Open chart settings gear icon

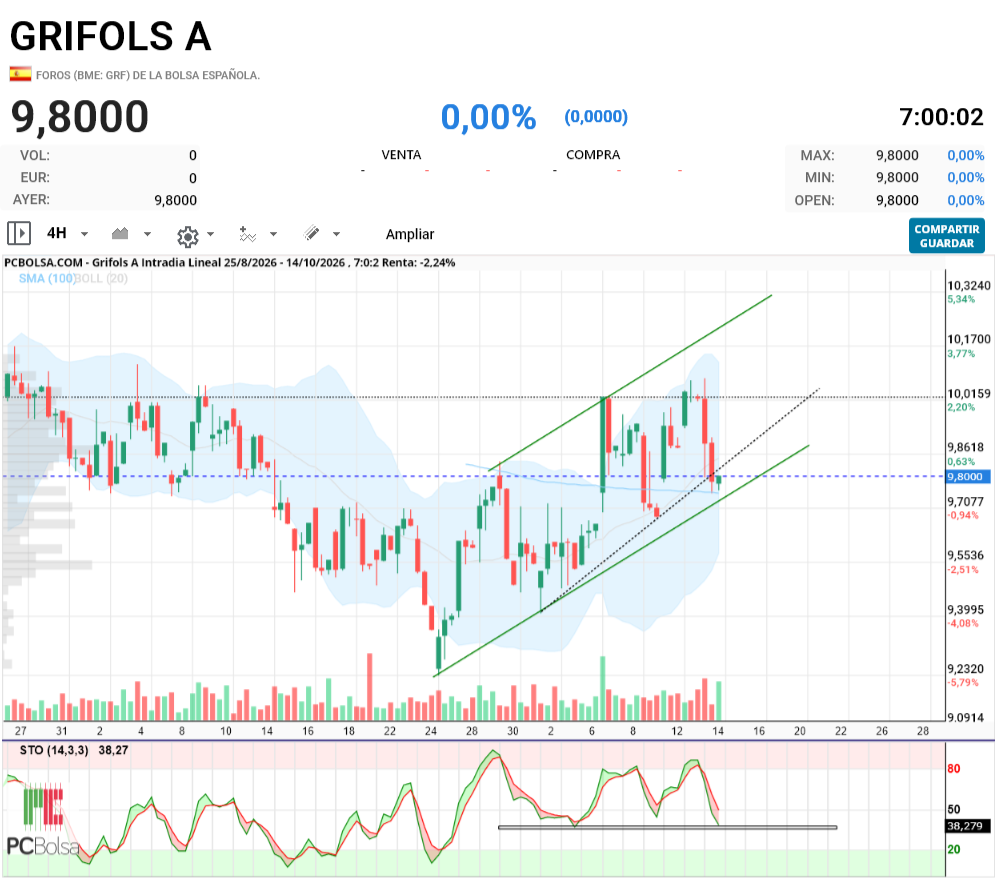[x=188, y=236]
